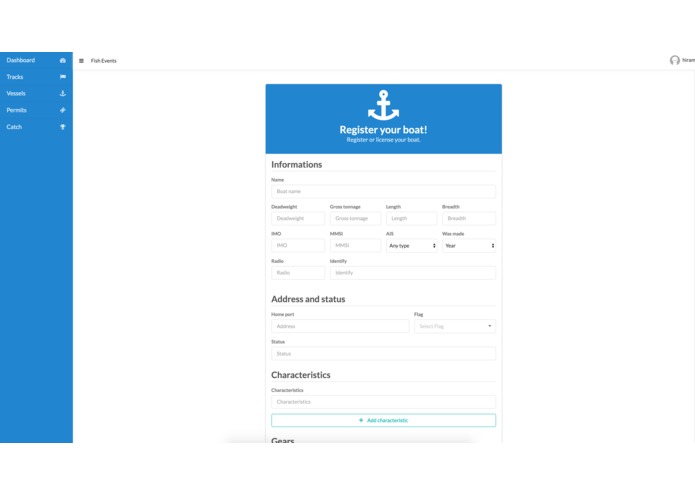Click the Dashboard gauge icon
The width and height of the screenshot is (695, 494).
point(62,60)
